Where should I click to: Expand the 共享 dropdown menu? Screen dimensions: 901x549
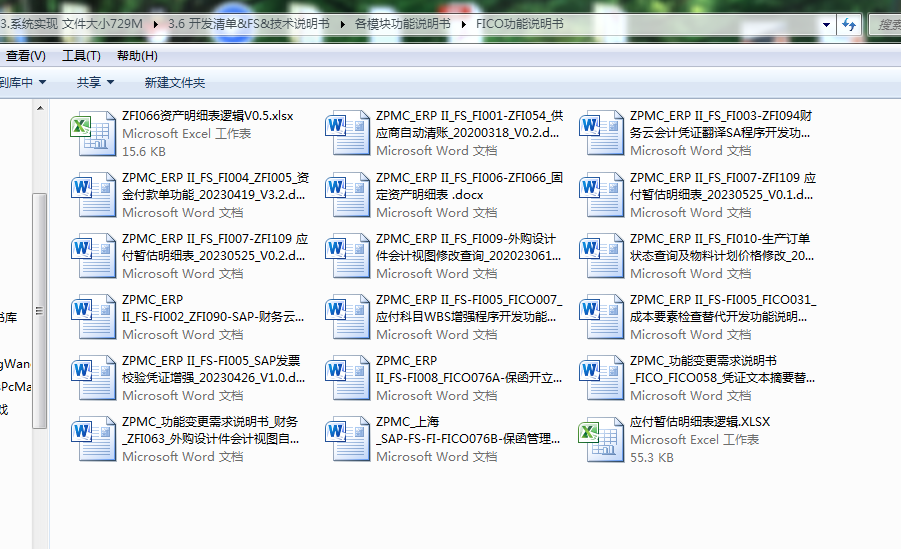click(x=95, y=83)
